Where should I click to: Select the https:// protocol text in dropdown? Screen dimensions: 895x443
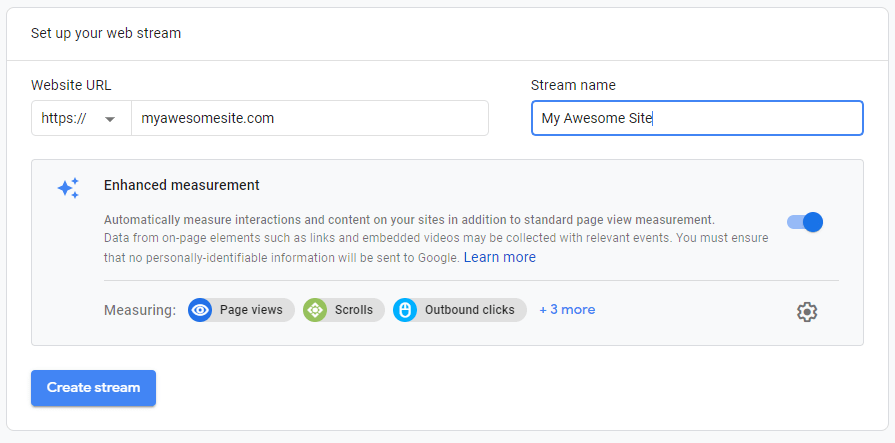coord(64,118)
